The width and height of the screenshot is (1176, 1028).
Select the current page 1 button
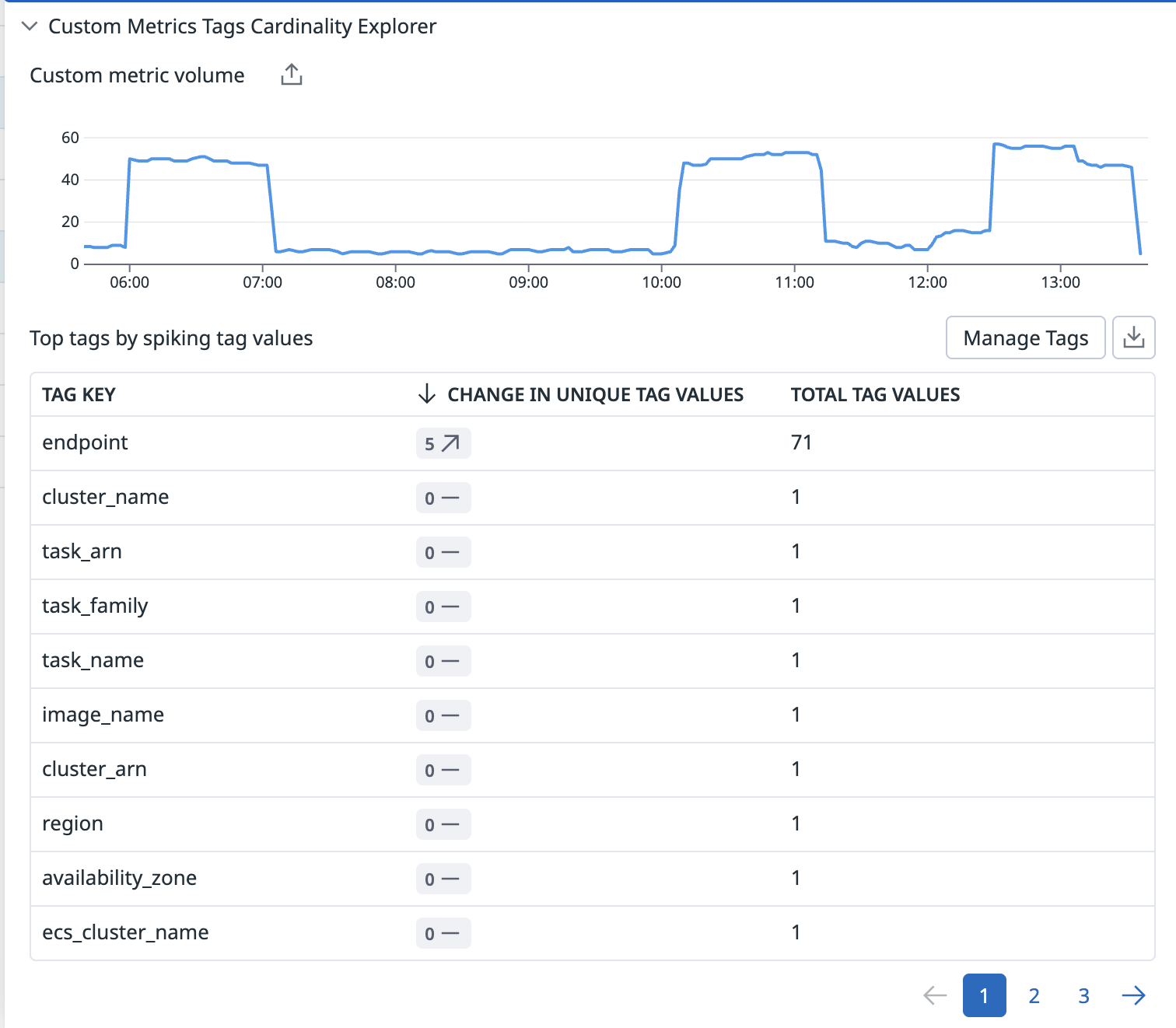(984, 995)
